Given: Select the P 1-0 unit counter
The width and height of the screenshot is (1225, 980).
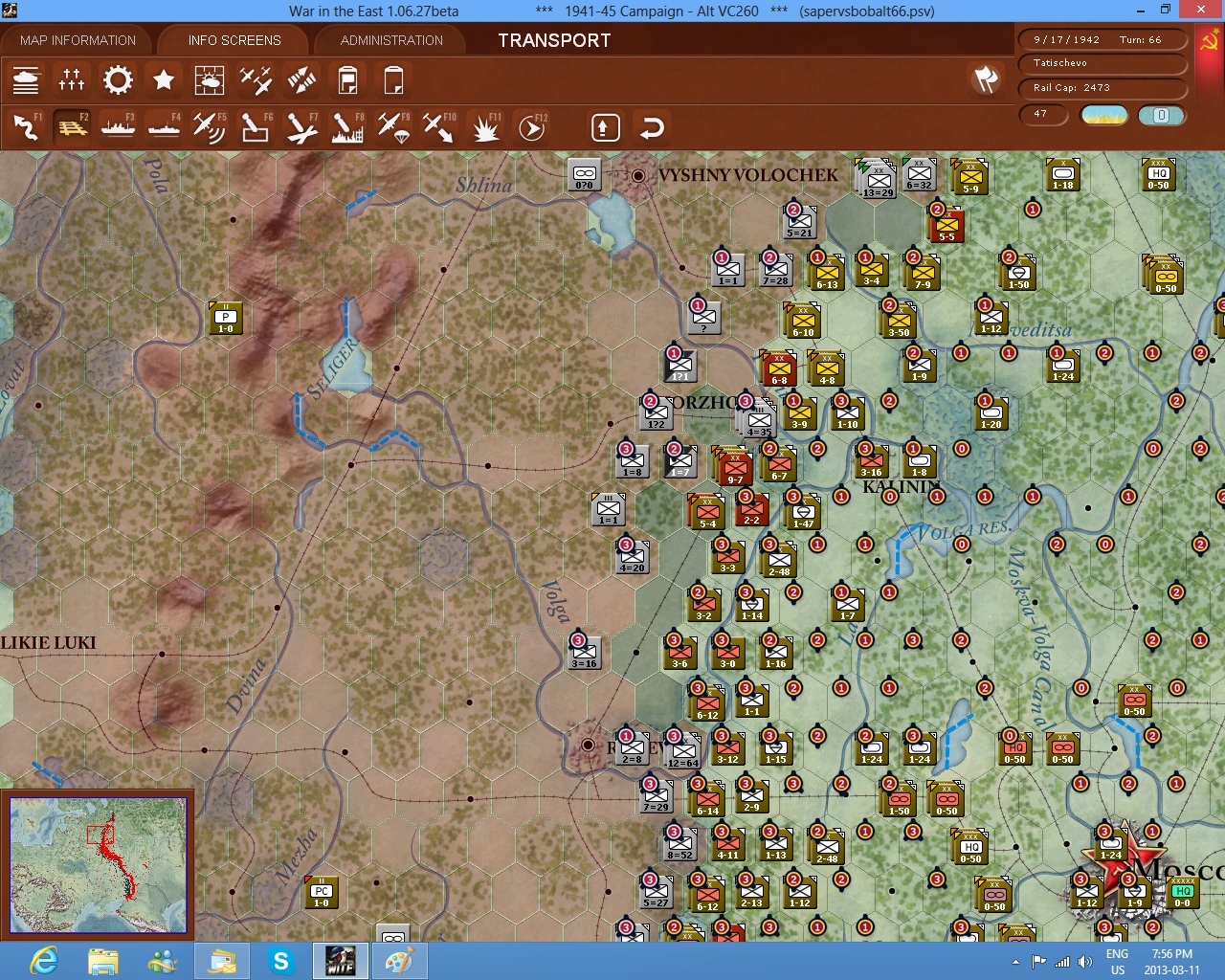Looking at the screenshot, I should [x=226, y=319].
